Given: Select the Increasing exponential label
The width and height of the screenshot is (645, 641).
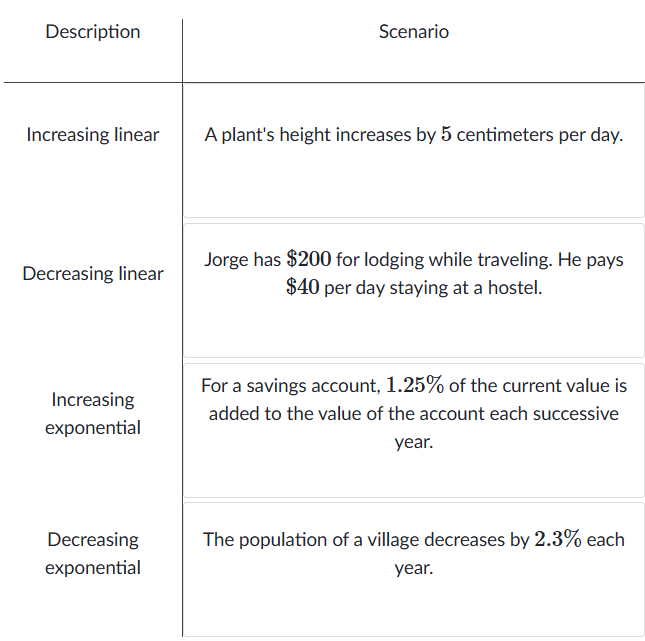Looking at the screenshot, I should pos(93,413).
